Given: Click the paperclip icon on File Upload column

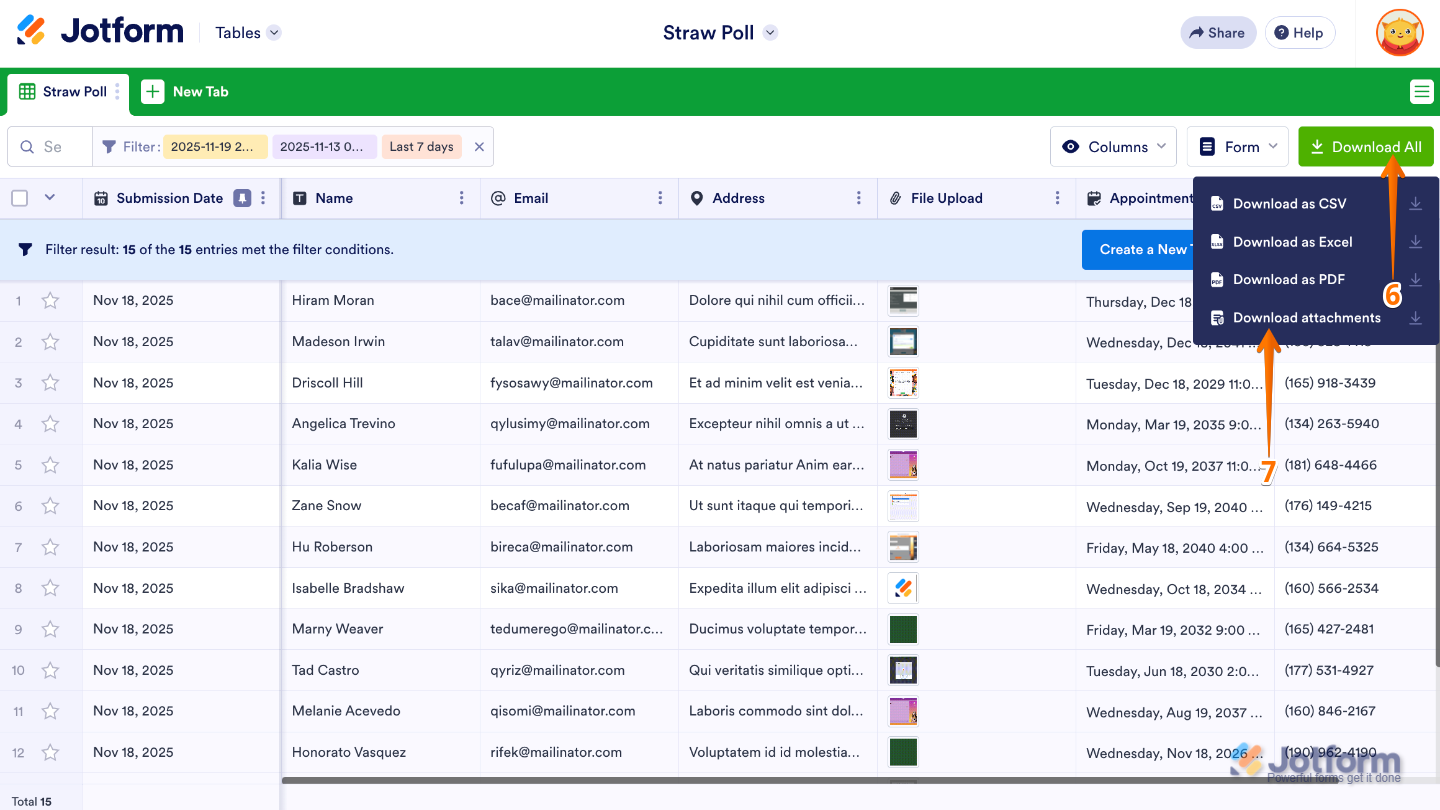Looking at the screenshot, I should 895,198.
